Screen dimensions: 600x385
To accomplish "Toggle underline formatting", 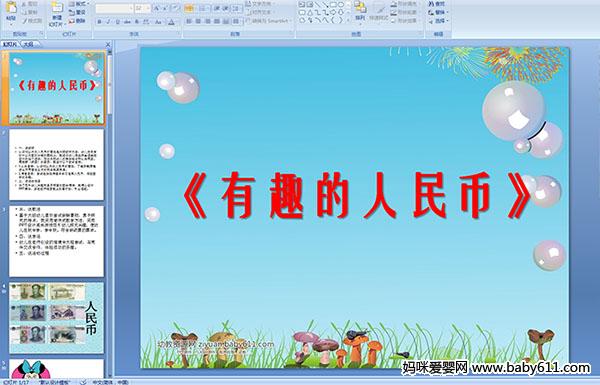I will [x=117, y=22].
